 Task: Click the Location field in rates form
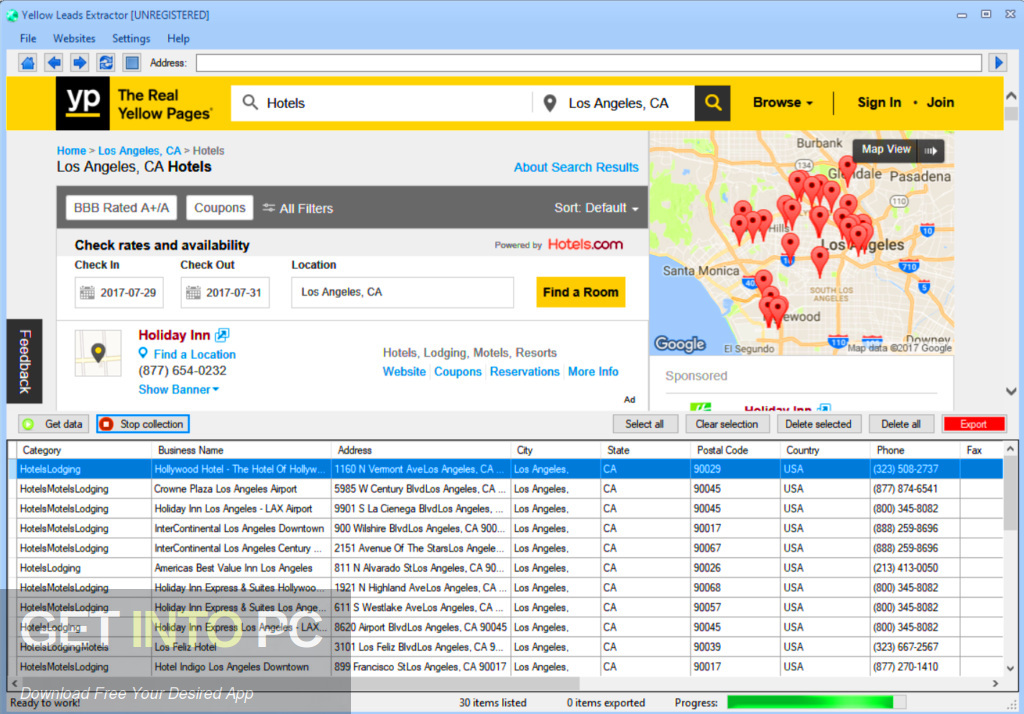tap(402, 293)
